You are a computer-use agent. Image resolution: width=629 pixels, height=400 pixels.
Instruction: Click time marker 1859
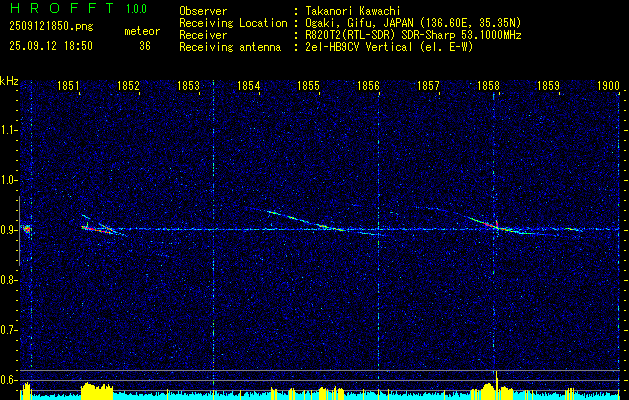click(548, 86)
